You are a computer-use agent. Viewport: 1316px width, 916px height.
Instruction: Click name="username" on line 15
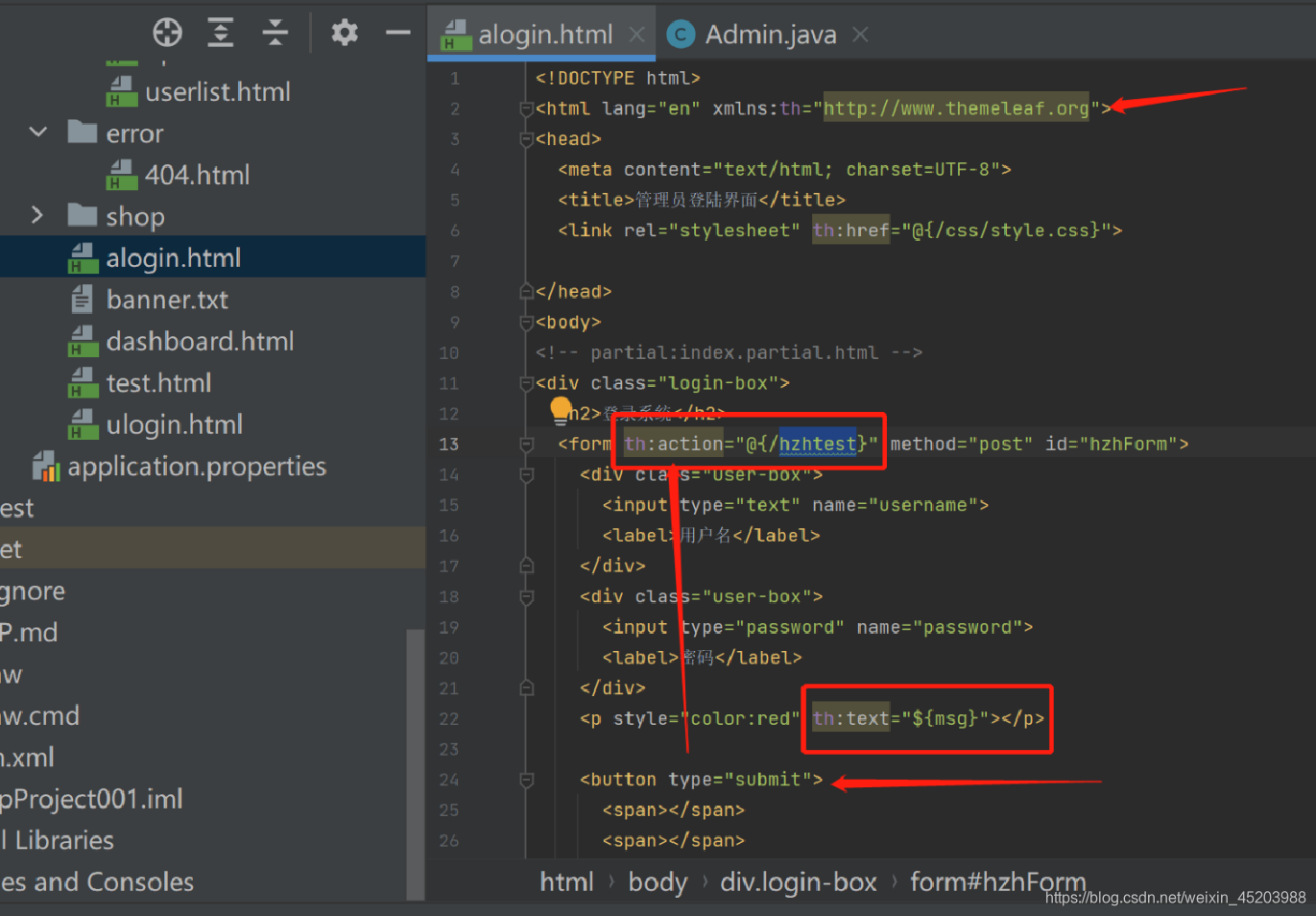(894, 505)
